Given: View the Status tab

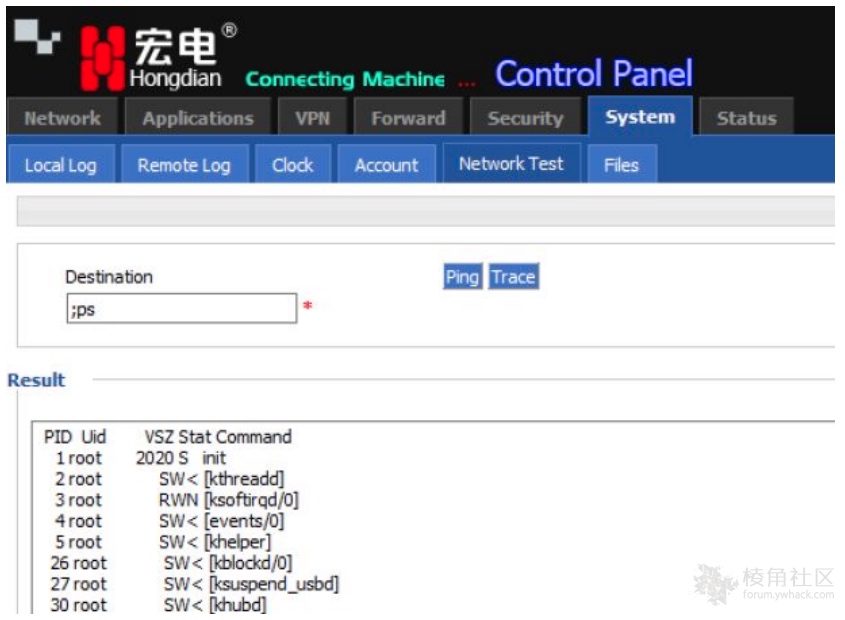Looking at the screenshot, I should pyautogui.click(x=746, y=118).
